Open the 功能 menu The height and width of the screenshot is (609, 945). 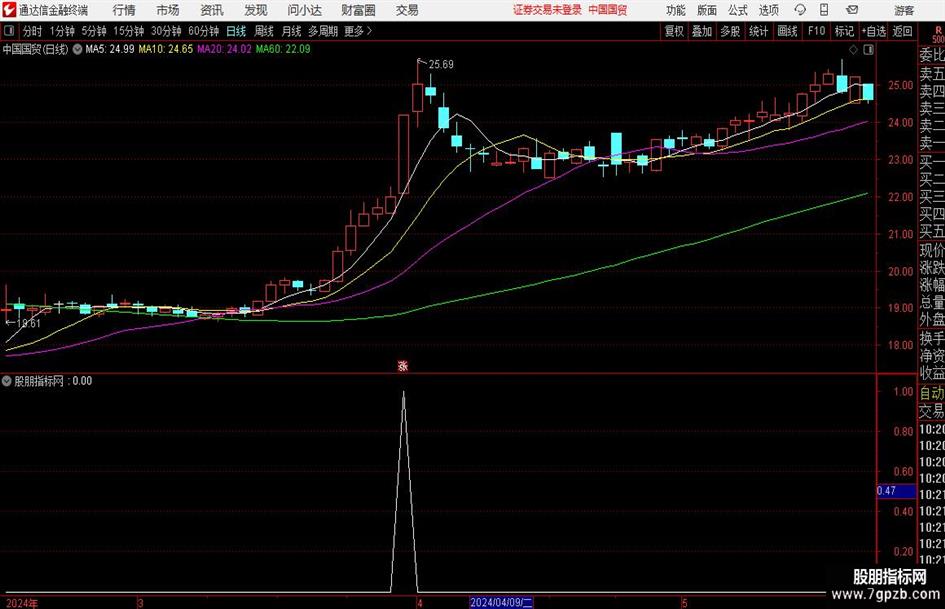tap(676, 10)
